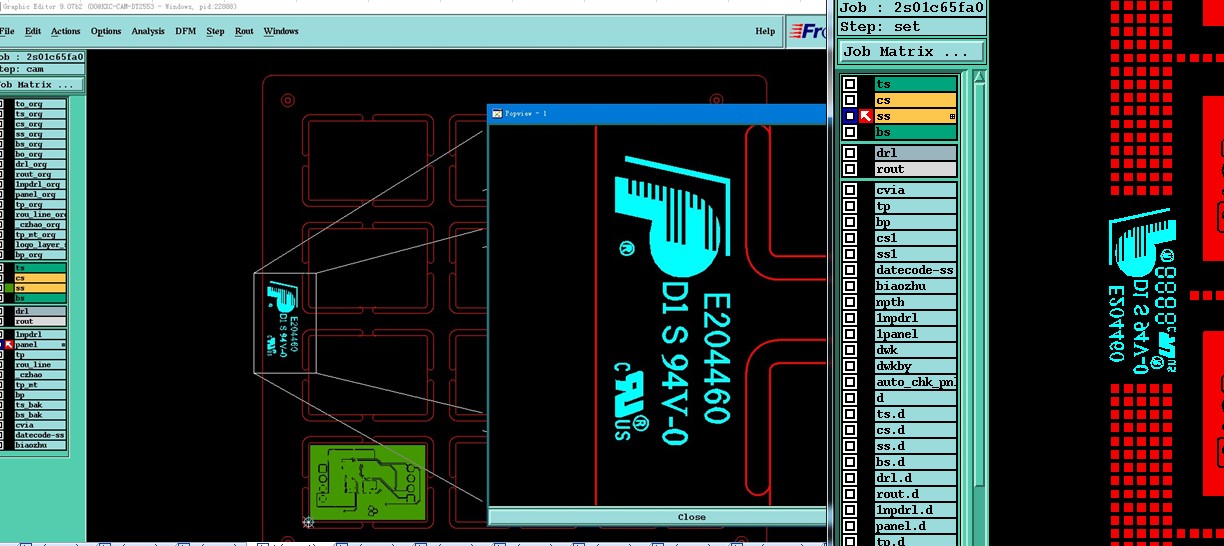Toggle the npth layer checkbox in right panel
The height and width of the screenshot is (546, 1224).
(x=850, y=302)
